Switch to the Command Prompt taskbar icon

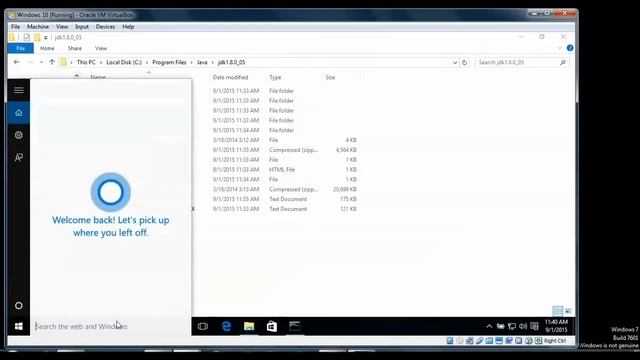point(295,326)
